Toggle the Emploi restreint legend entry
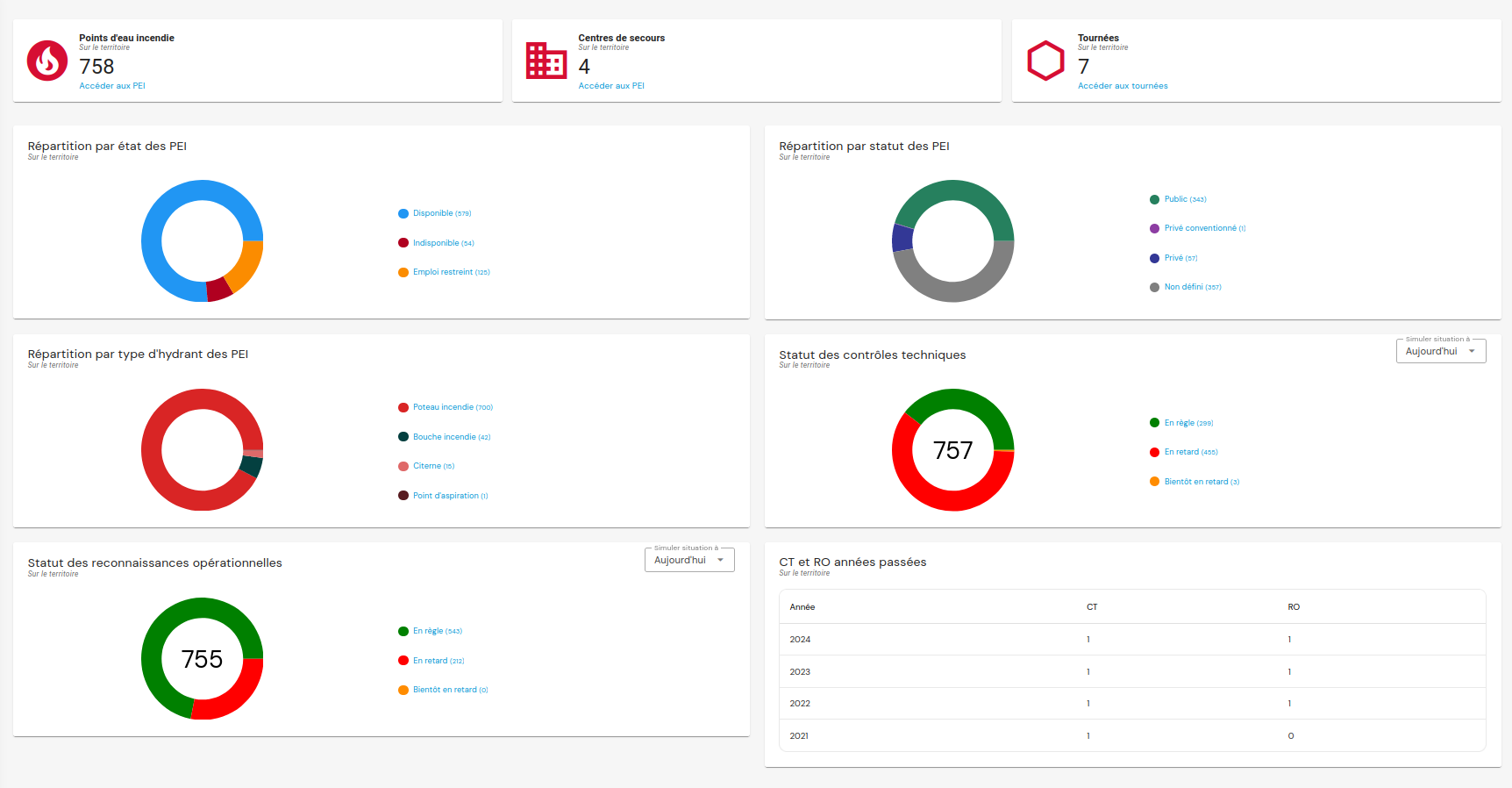The image size is (1512, 788). 444,272
